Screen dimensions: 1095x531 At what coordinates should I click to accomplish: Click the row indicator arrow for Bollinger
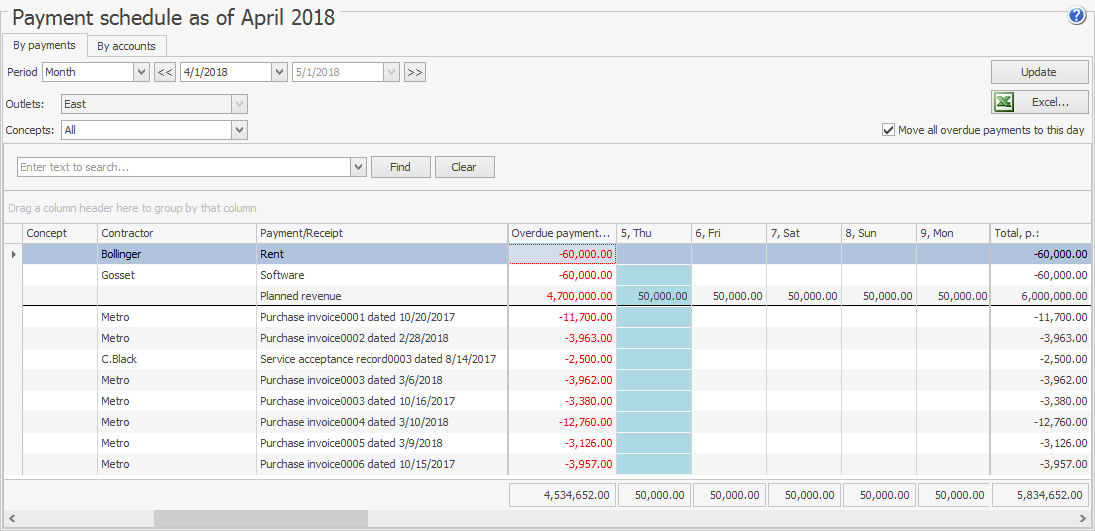tap(12, 255)
